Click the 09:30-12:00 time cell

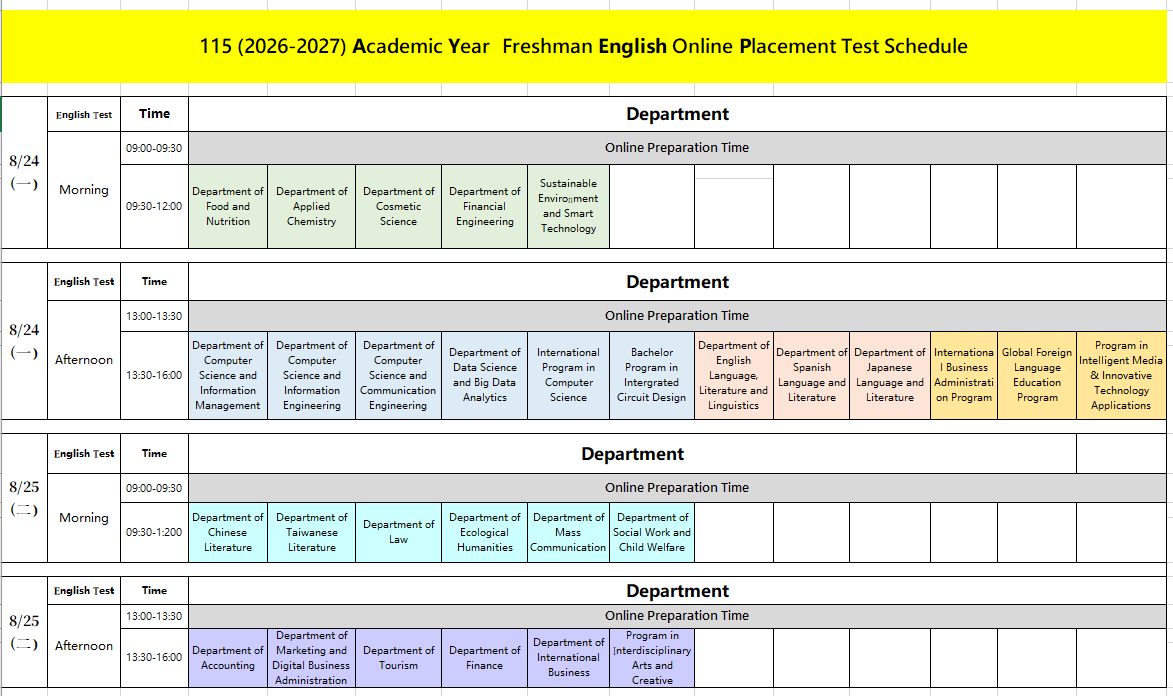click(154, 206)
